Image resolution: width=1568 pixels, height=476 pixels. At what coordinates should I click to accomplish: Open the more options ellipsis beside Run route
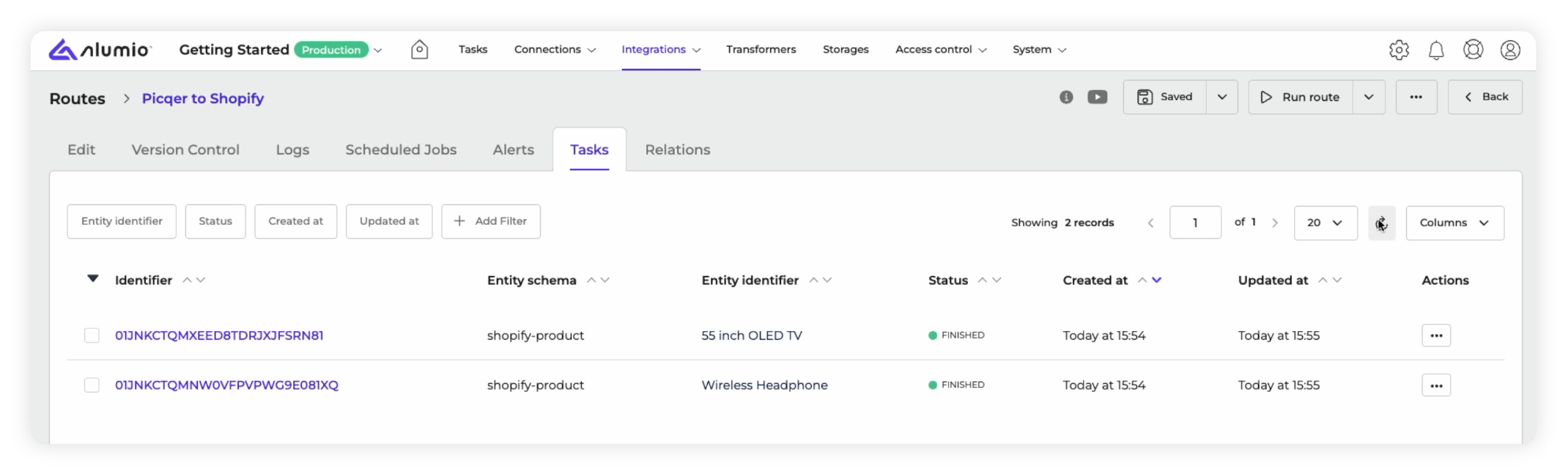(x=1416, y=97)
